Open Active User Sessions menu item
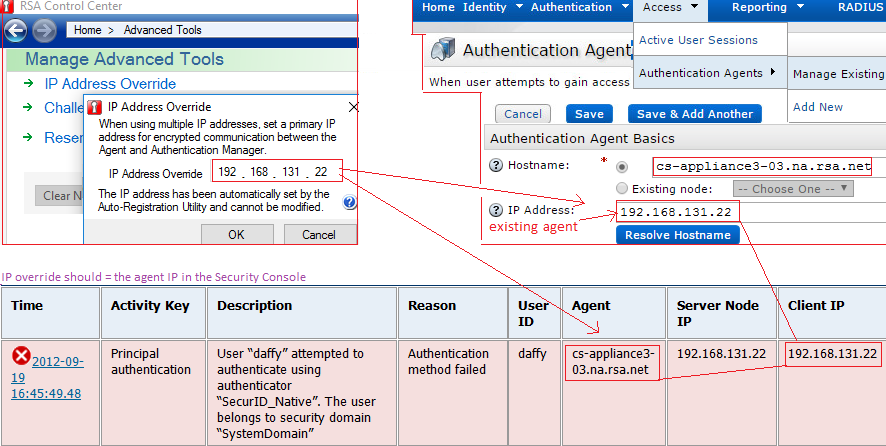 [x=698, y=40]
